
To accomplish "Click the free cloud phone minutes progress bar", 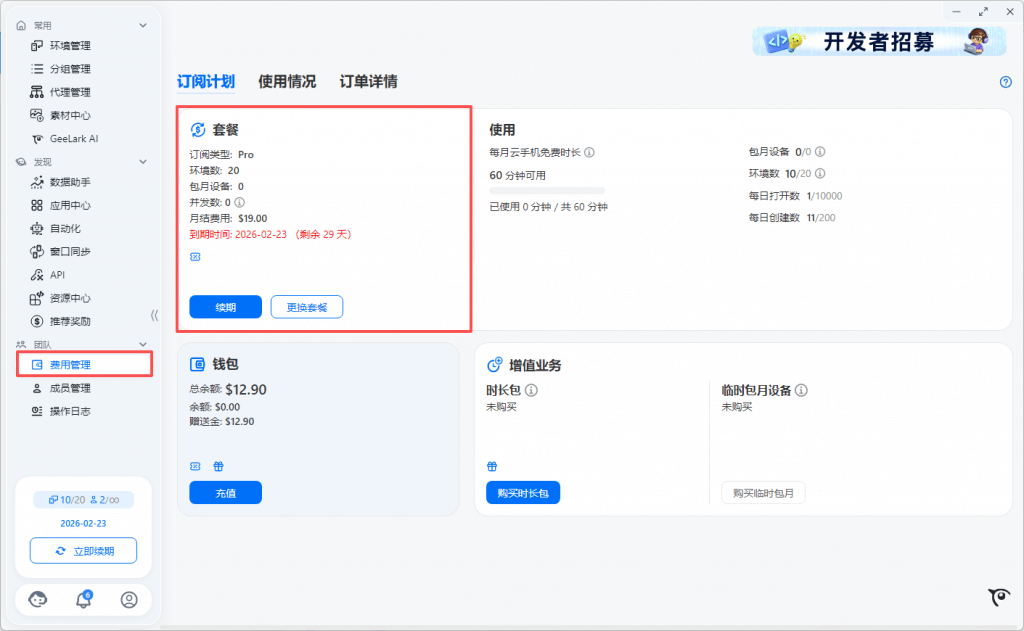I will click(547, 190).
